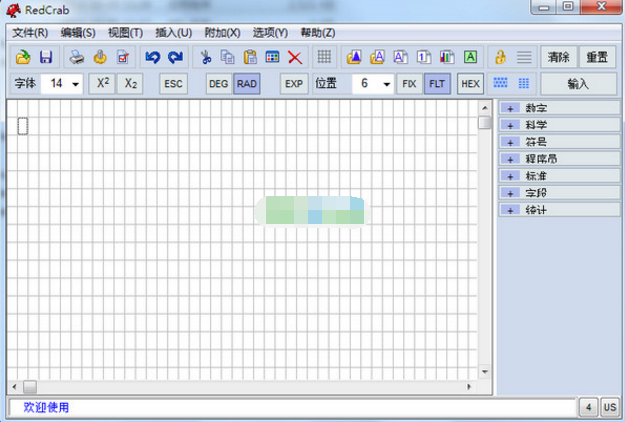Click the narrow blue dotted grid icon

click(x=524, y=83)
